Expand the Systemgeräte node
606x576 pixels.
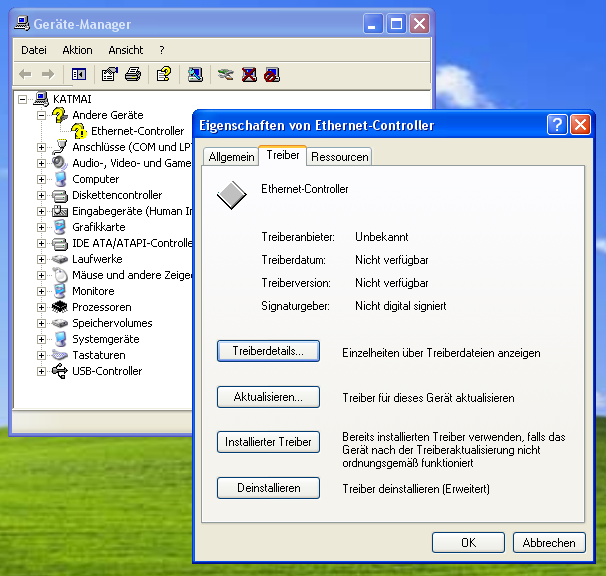(x=41, y=339)
